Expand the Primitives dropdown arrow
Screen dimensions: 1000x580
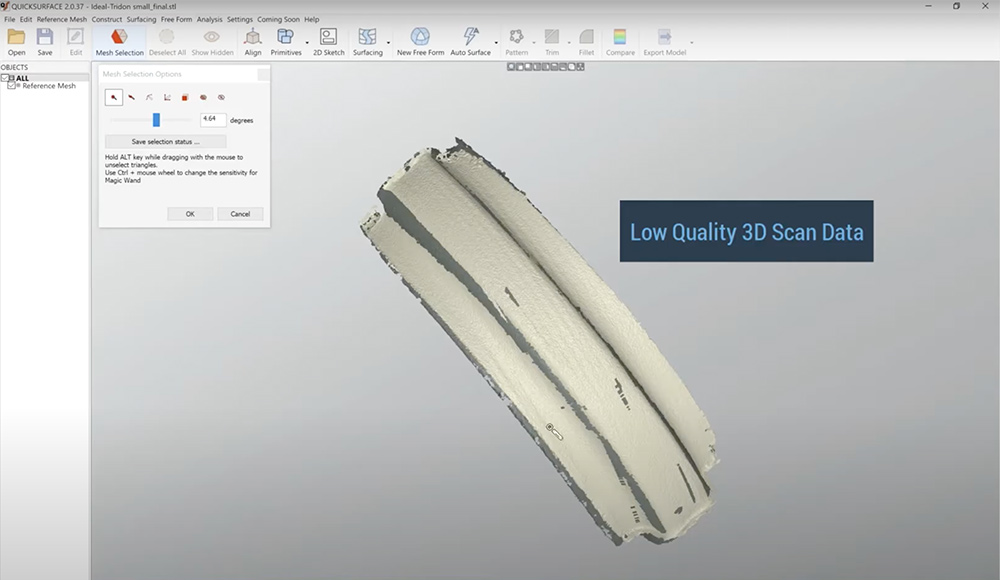(x=306, y=42)
